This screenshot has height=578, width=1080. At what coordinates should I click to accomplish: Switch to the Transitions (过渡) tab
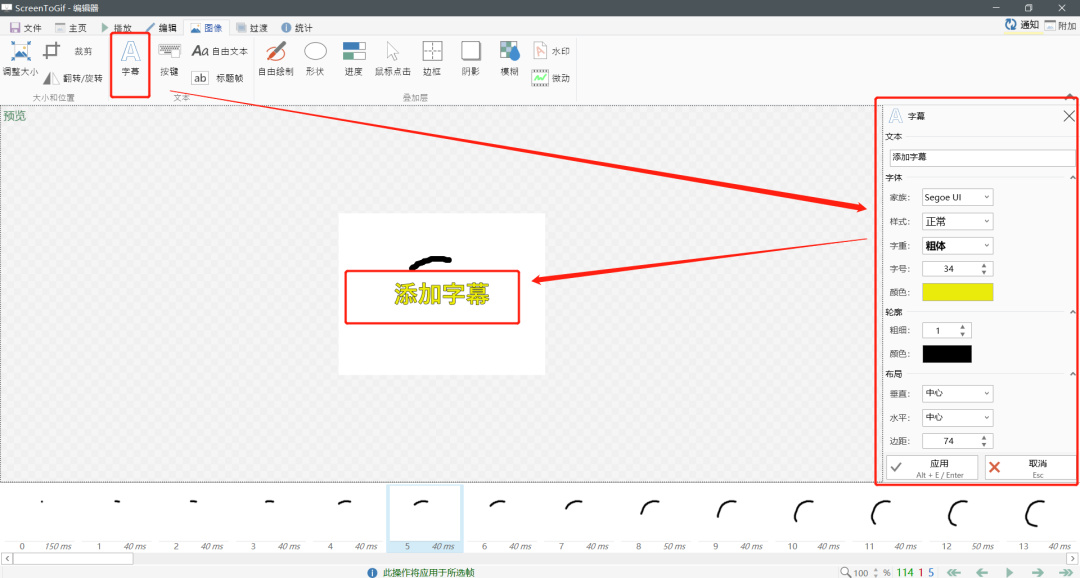251,28
